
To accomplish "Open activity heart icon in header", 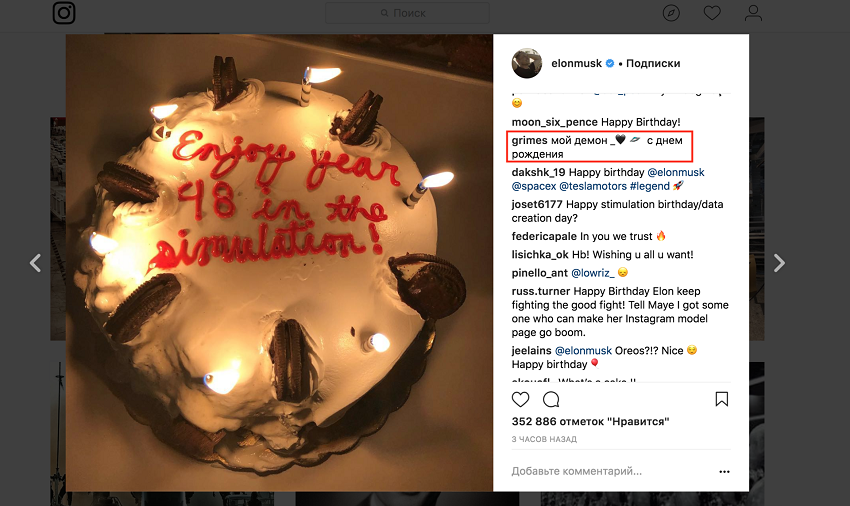I will tap(712, 13).
